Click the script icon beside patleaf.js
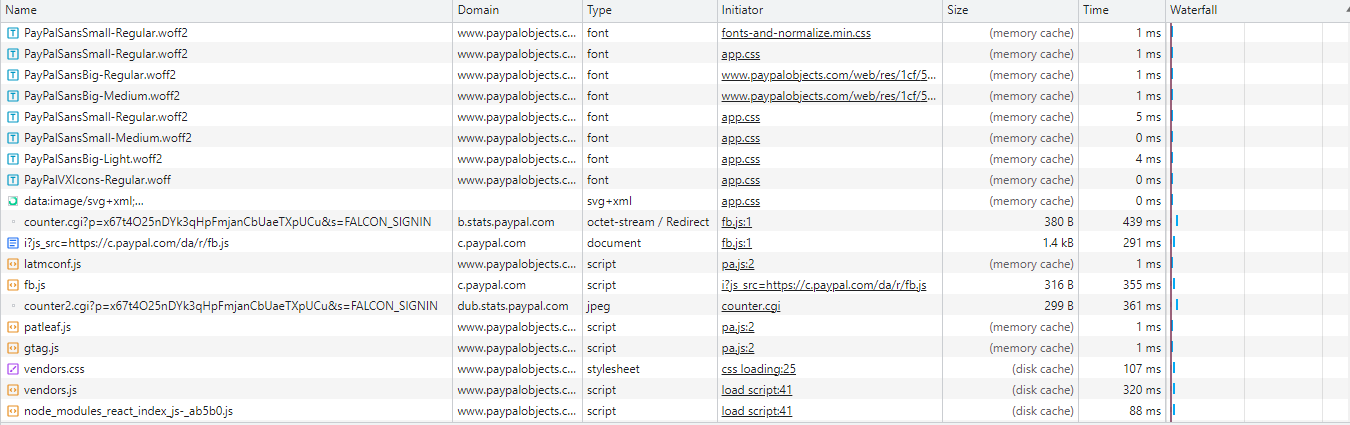1350x425 pixels. click(13, 327)
